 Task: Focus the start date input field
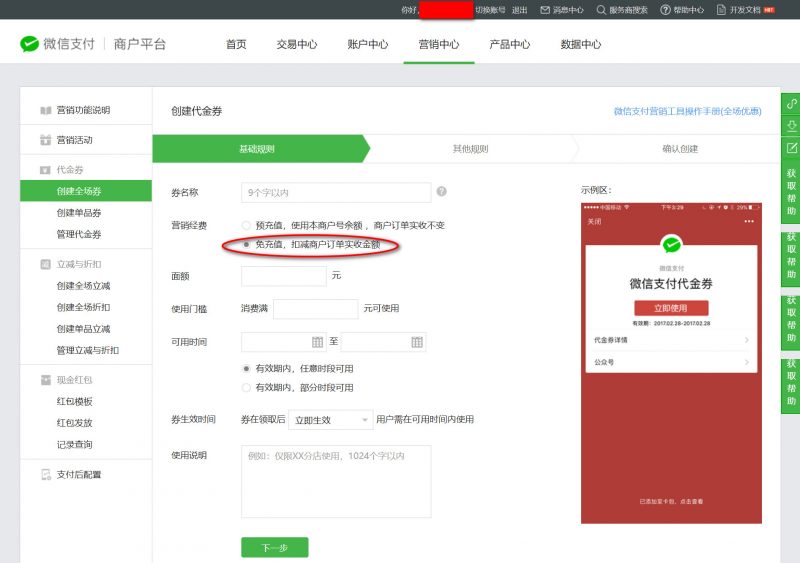pos(283,342)
